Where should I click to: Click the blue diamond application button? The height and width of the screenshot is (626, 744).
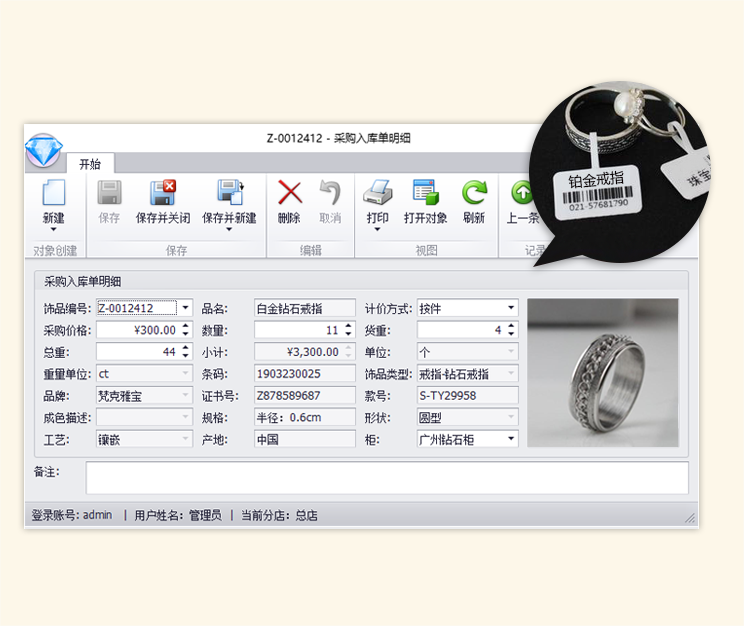pyautogui.click(x=44, y=152)
